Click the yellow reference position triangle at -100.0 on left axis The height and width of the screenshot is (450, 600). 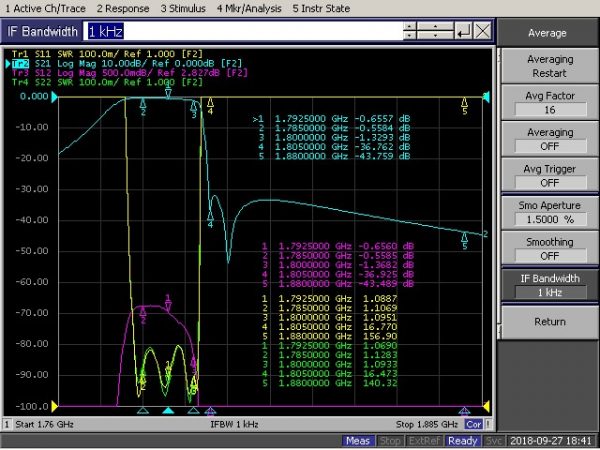point(54,406)
